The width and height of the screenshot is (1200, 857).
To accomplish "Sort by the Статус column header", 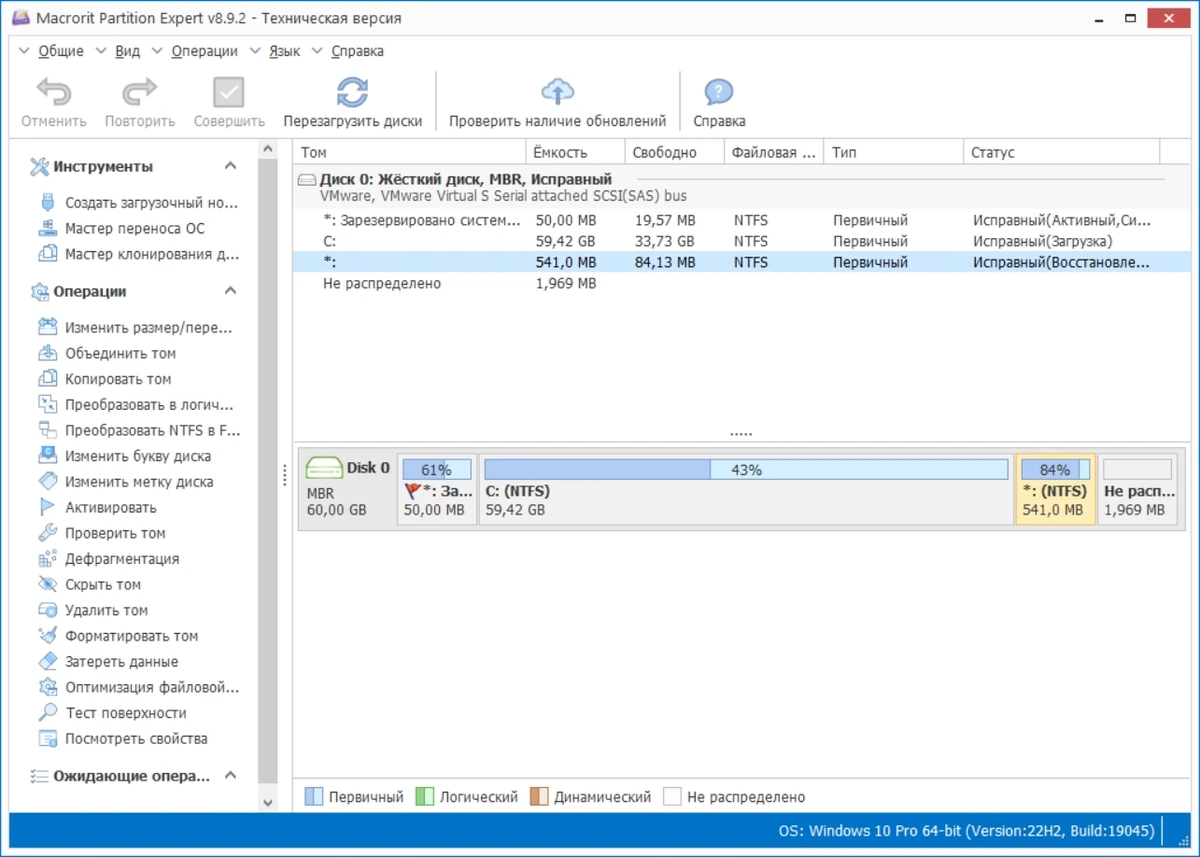I will [1062, 152].
